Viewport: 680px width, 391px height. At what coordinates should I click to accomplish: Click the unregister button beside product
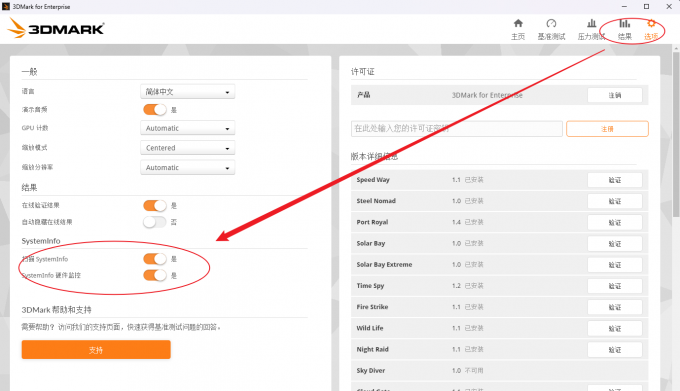tap(615, 95)
